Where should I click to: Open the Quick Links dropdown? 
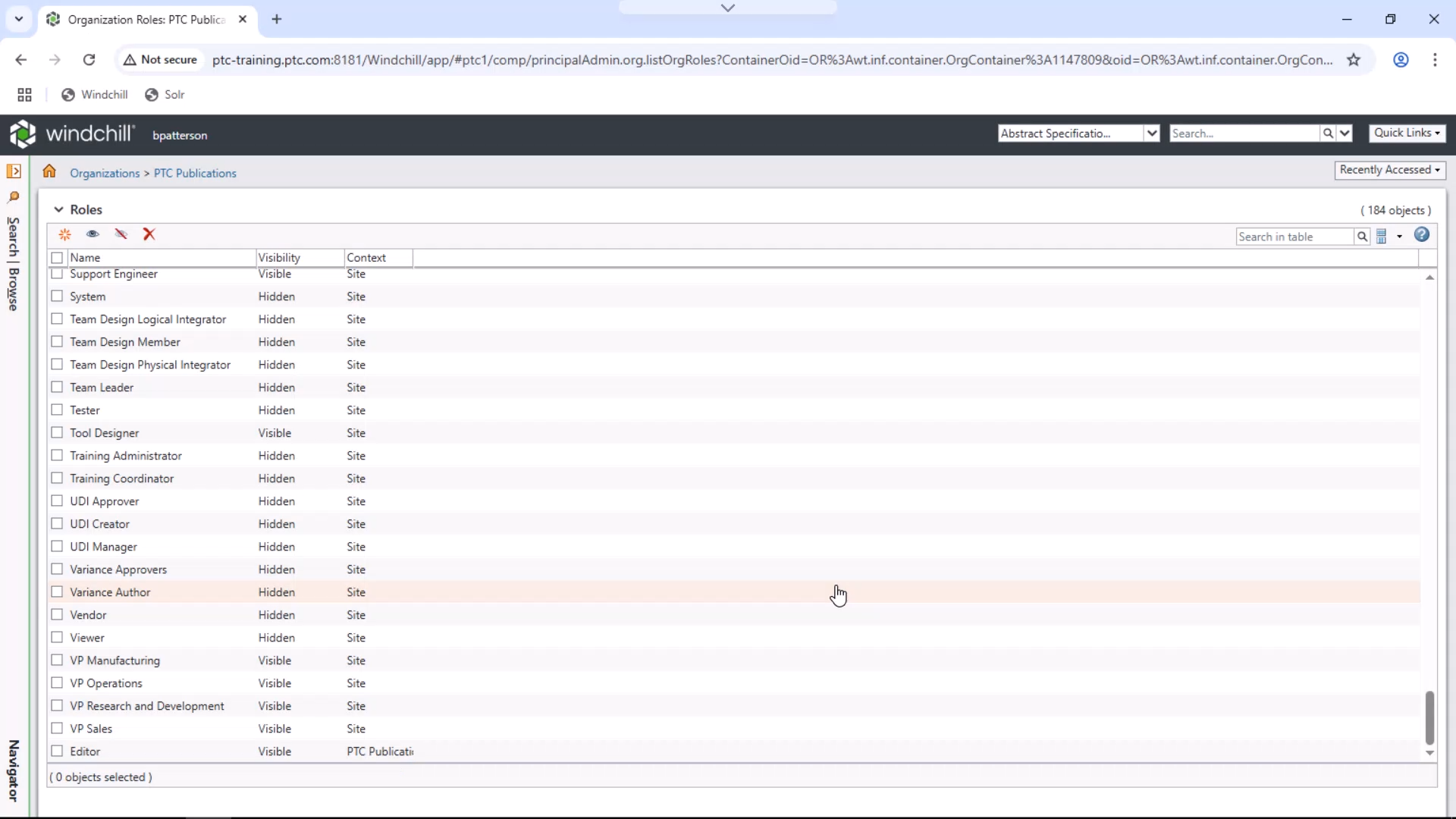tap(1407, 133)
